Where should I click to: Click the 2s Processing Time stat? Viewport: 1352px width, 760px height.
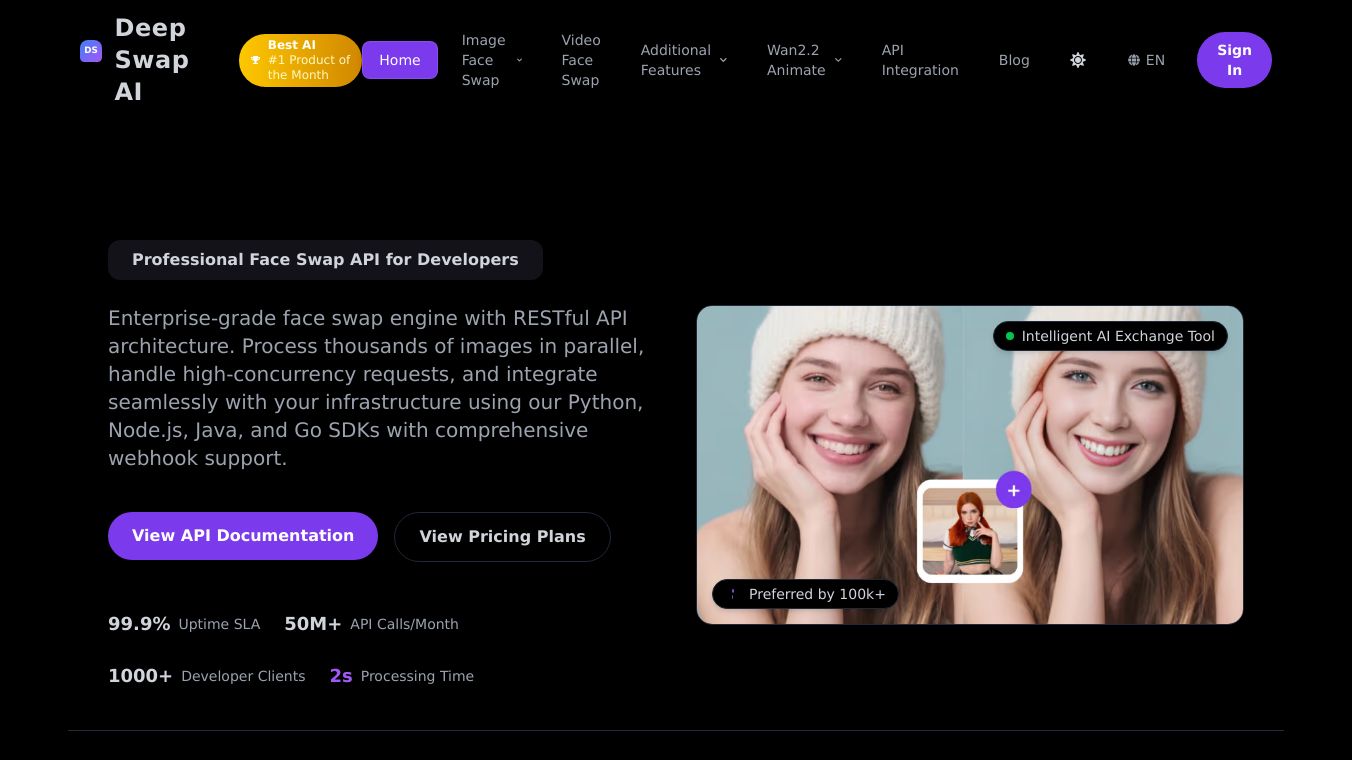(x=402, y=676)
